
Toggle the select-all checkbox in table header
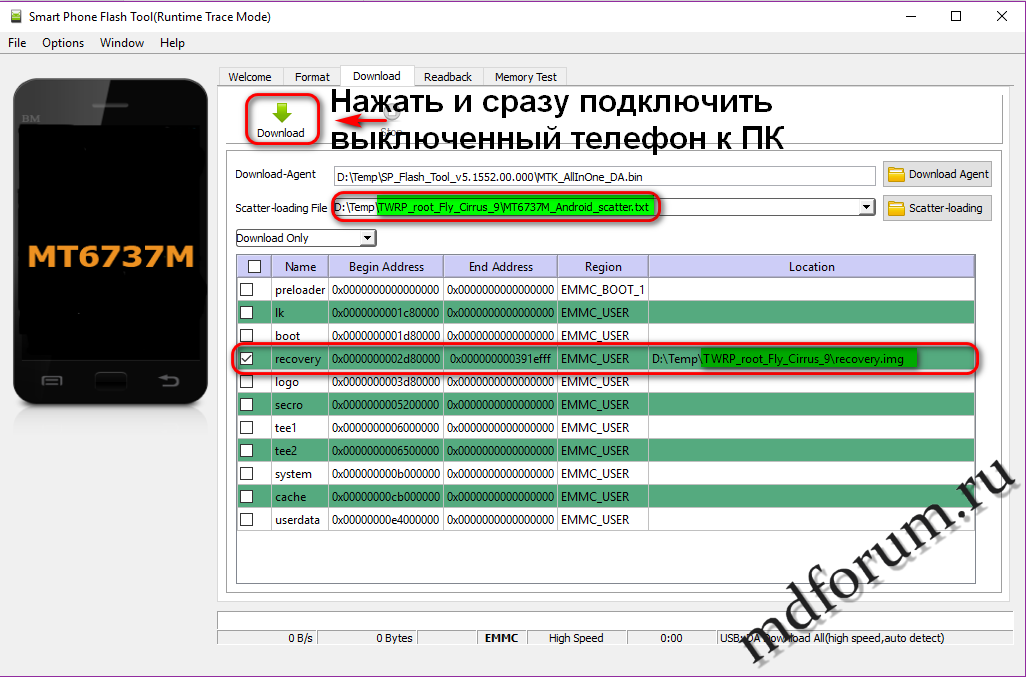[x=255, y=266]
